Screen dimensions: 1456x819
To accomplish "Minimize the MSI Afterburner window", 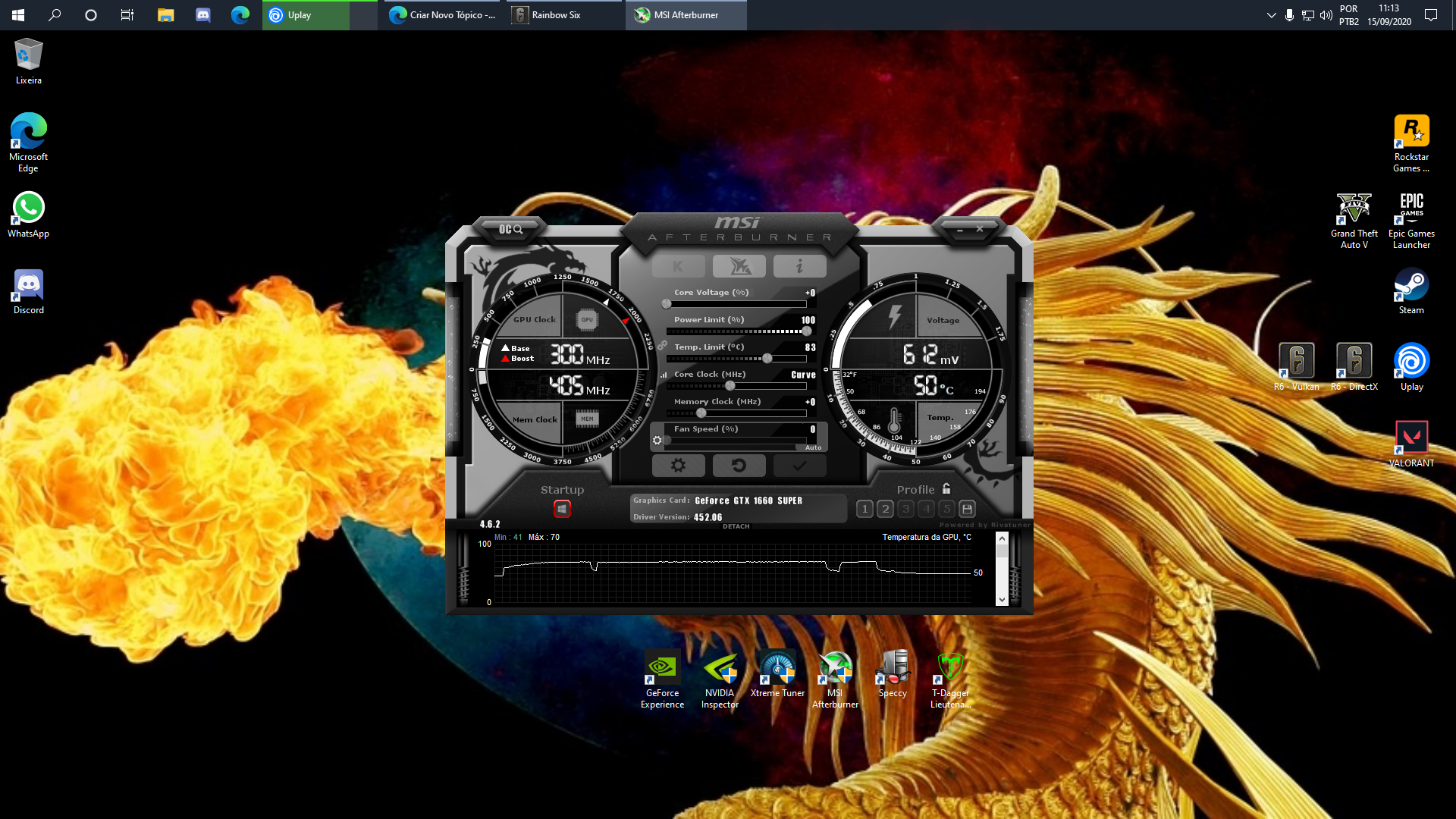I will 960,229.
